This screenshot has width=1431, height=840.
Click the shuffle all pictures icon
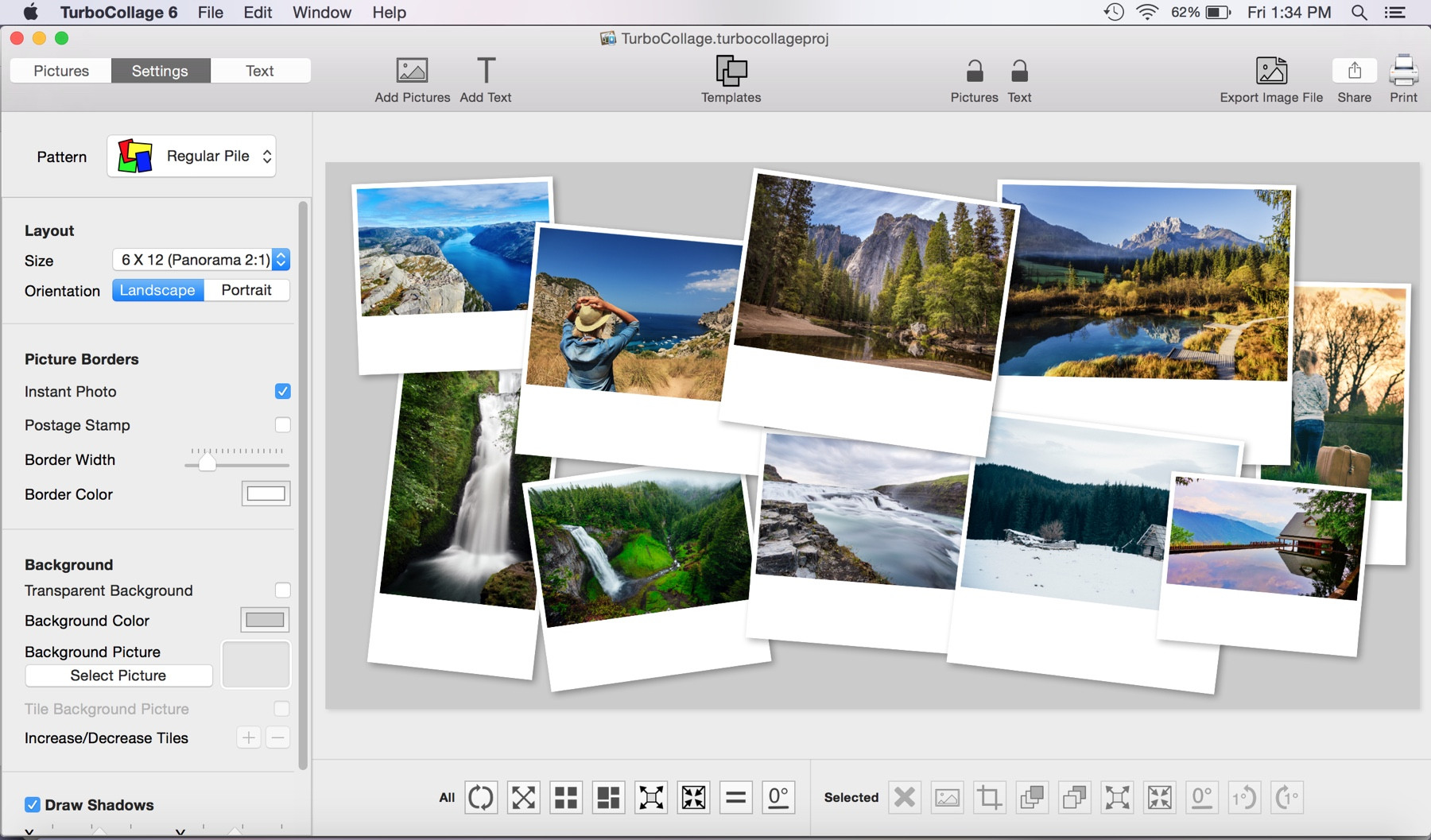click(x=523, y=797)
